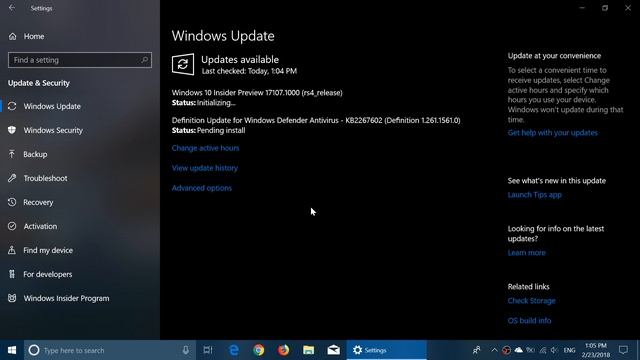Click the Status: Pending install text
Image resolution: width=640 pixels, height=360 pixels.
(208, 131)
